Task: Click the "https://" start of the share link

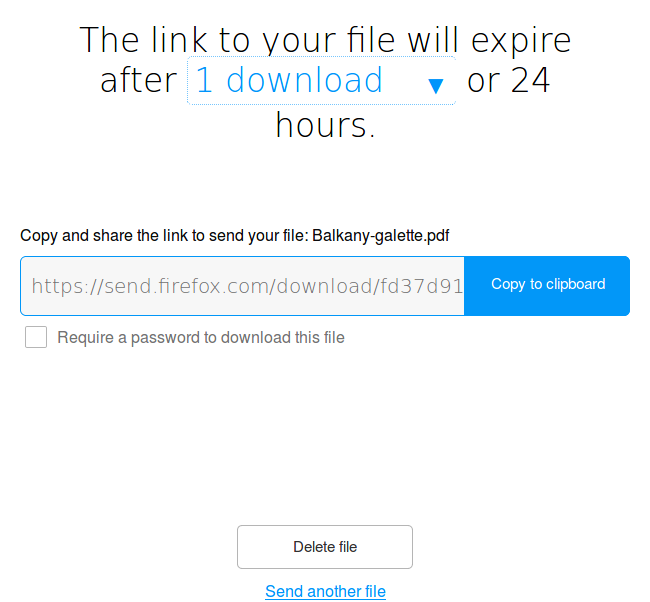Action: coord(68,286)
